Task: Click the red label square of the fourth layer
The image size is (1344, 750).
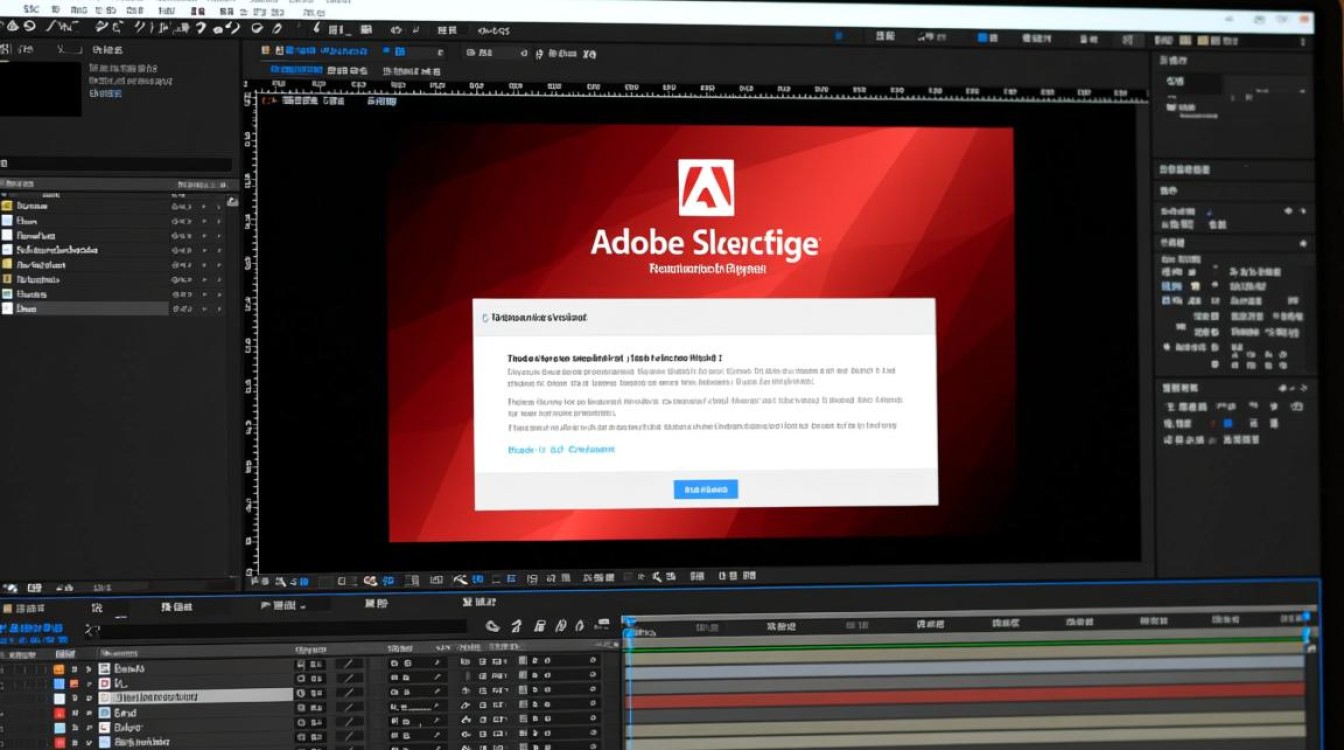Action: coord(59,714)
